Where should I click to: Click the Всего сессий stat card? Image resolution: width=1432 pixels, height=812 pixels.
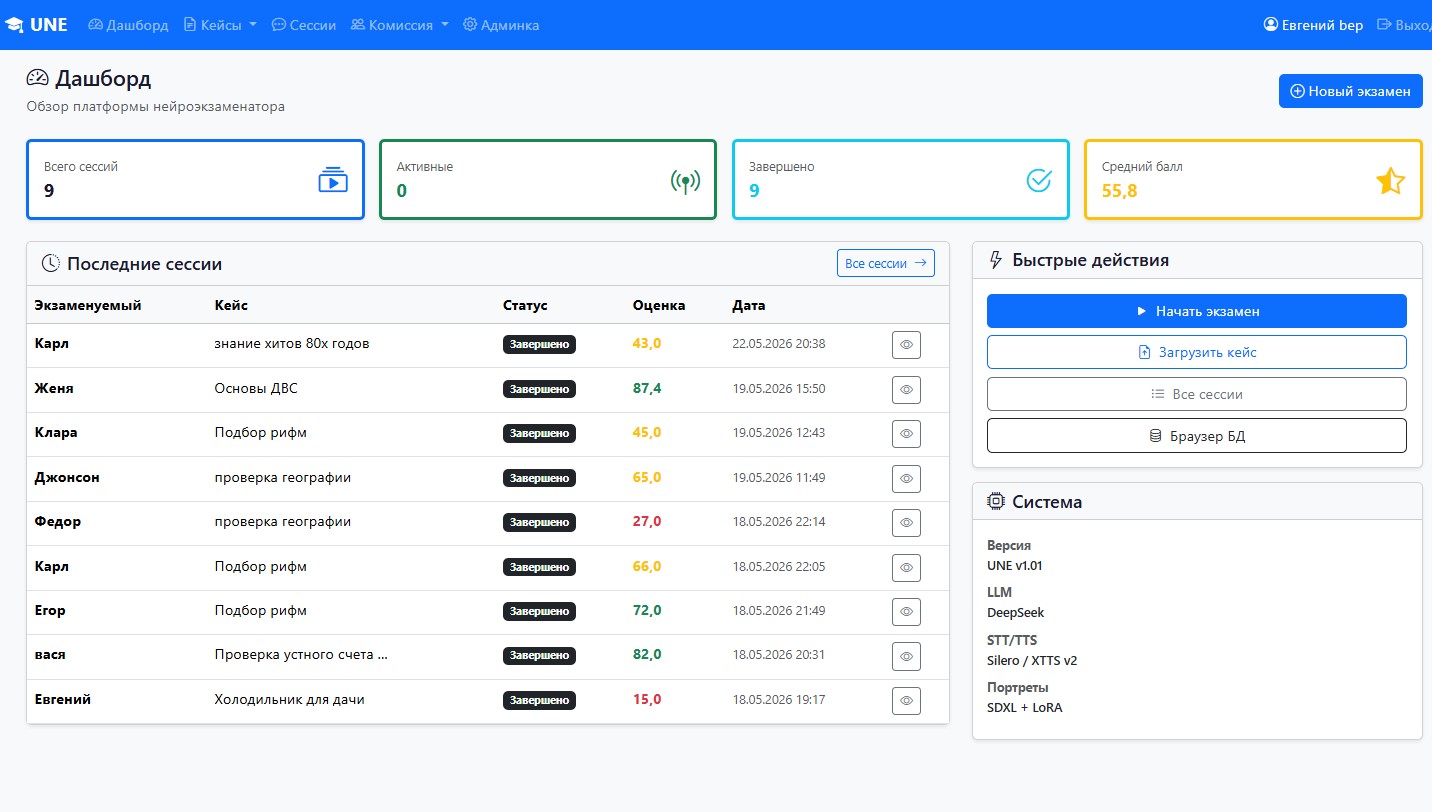[195, 180]
